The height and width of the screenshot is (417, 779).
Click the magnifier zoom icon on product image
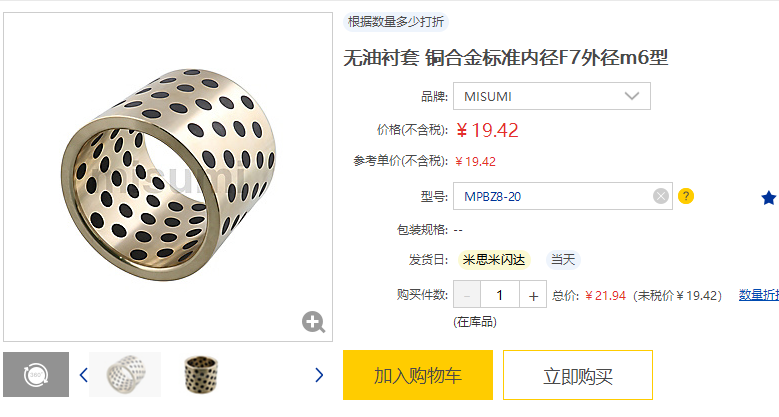click(313, 322)
